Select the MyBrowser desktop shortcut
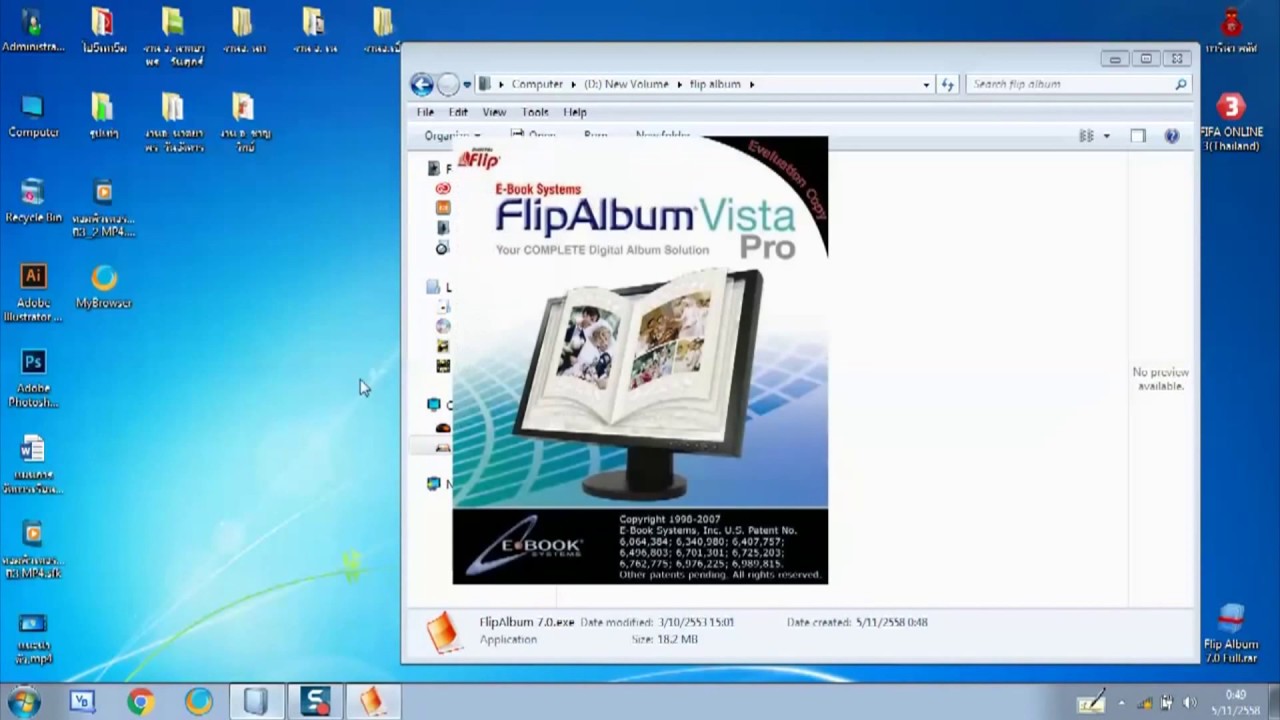 click(x=104, y=286)
